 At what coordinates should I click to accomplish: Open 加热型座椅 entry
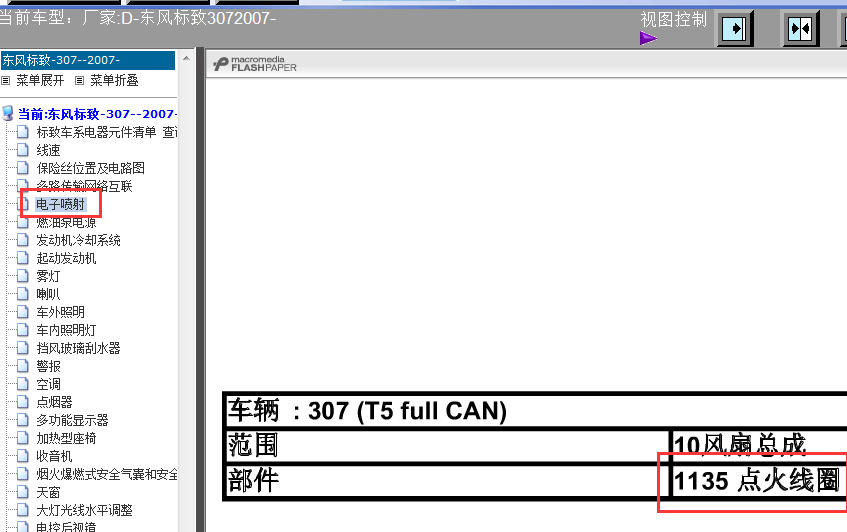[x=66, y=438]
